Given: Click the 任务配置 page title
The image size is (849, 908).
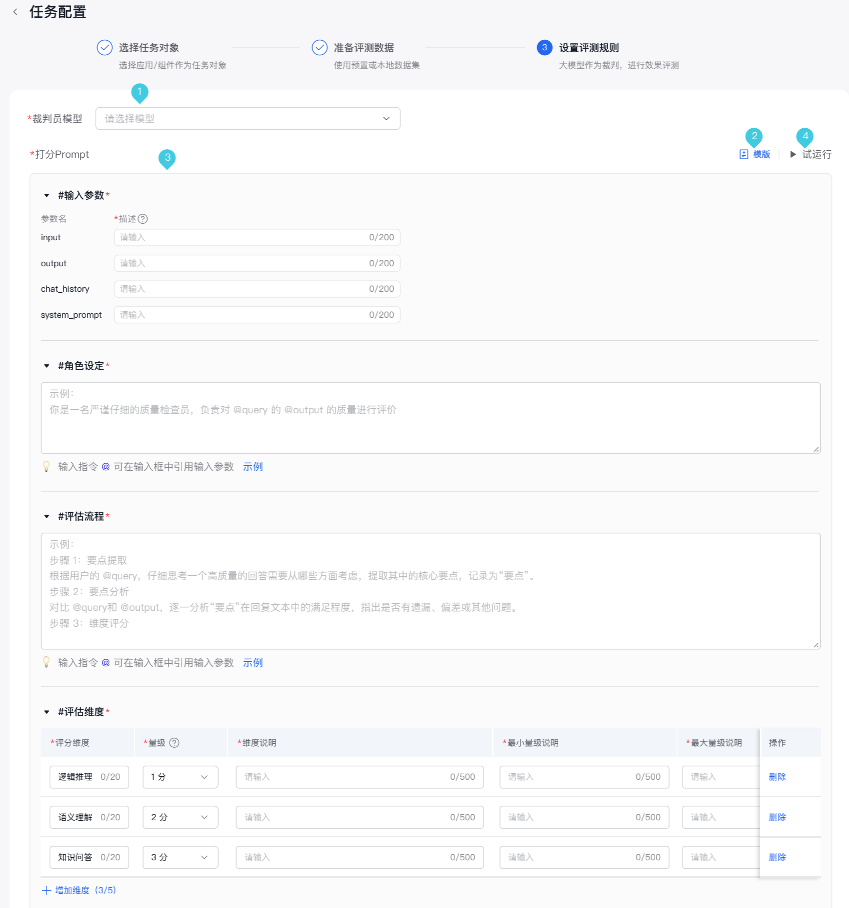Looking at the screenshot, I should pos(58,12).
